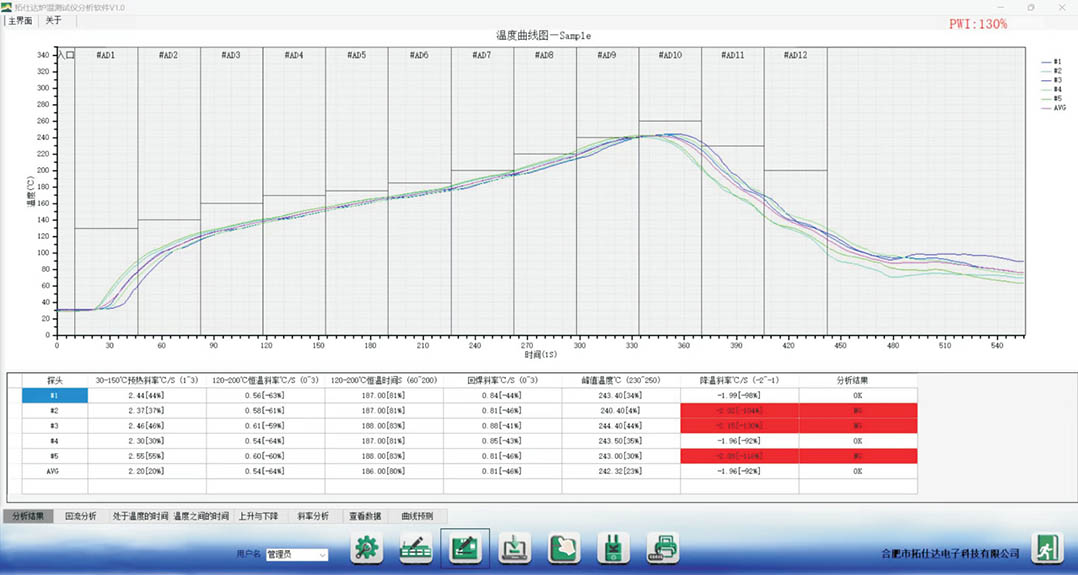Select the highlighted curve analysis icon
Screen dimensions: 1078x575
[x=465, y=548]
